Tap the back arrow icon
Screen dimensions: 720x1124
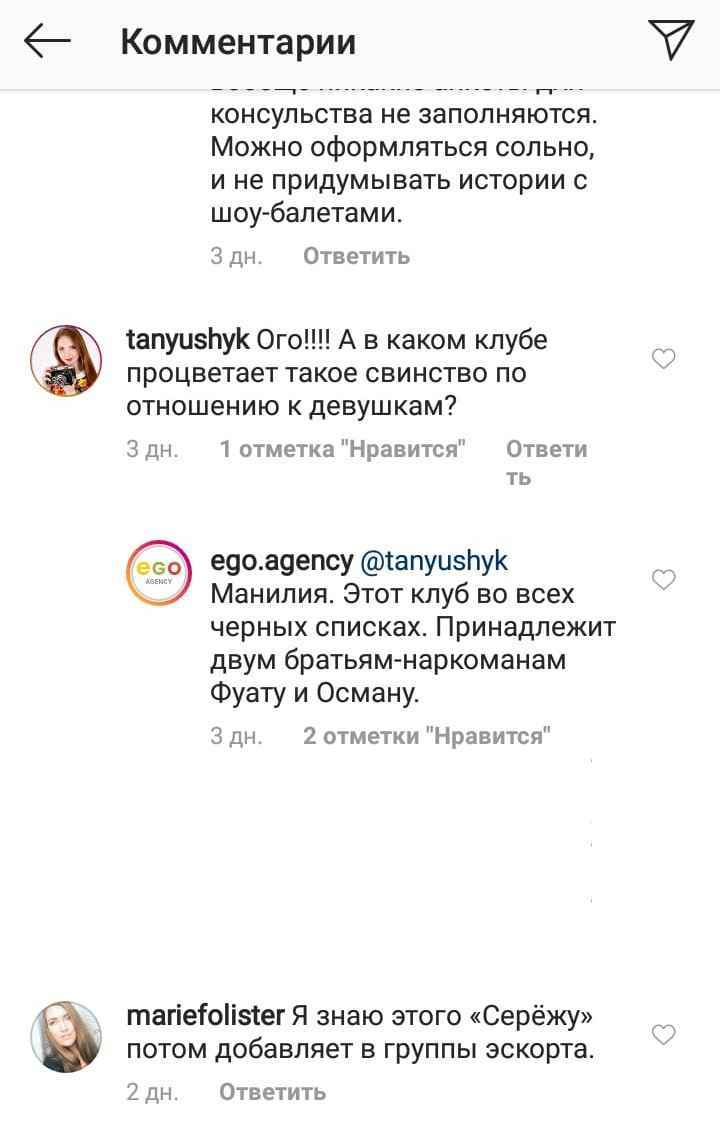pos(47,41)
